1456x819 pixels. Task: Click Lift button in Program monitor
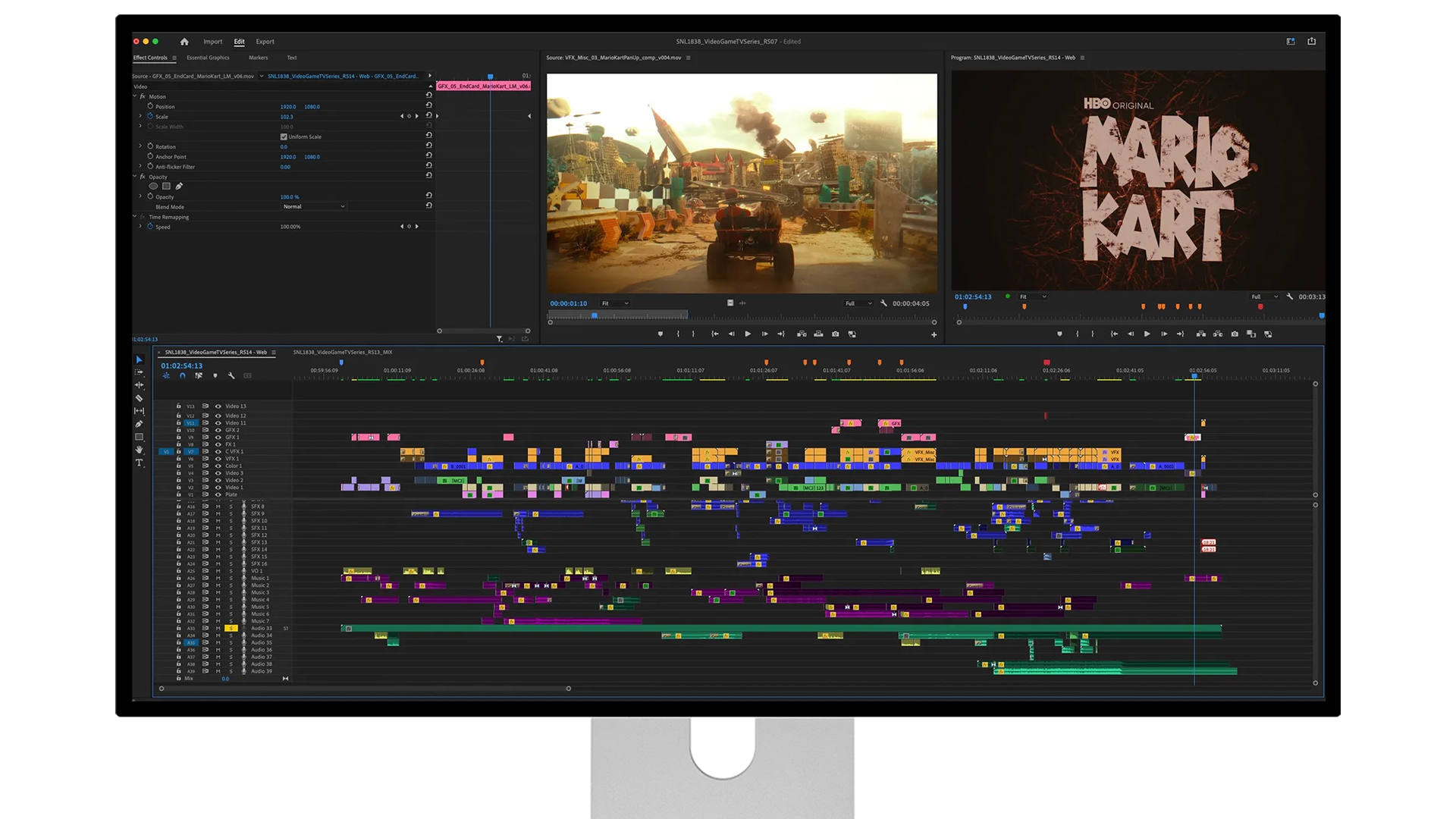[1201, 334]
